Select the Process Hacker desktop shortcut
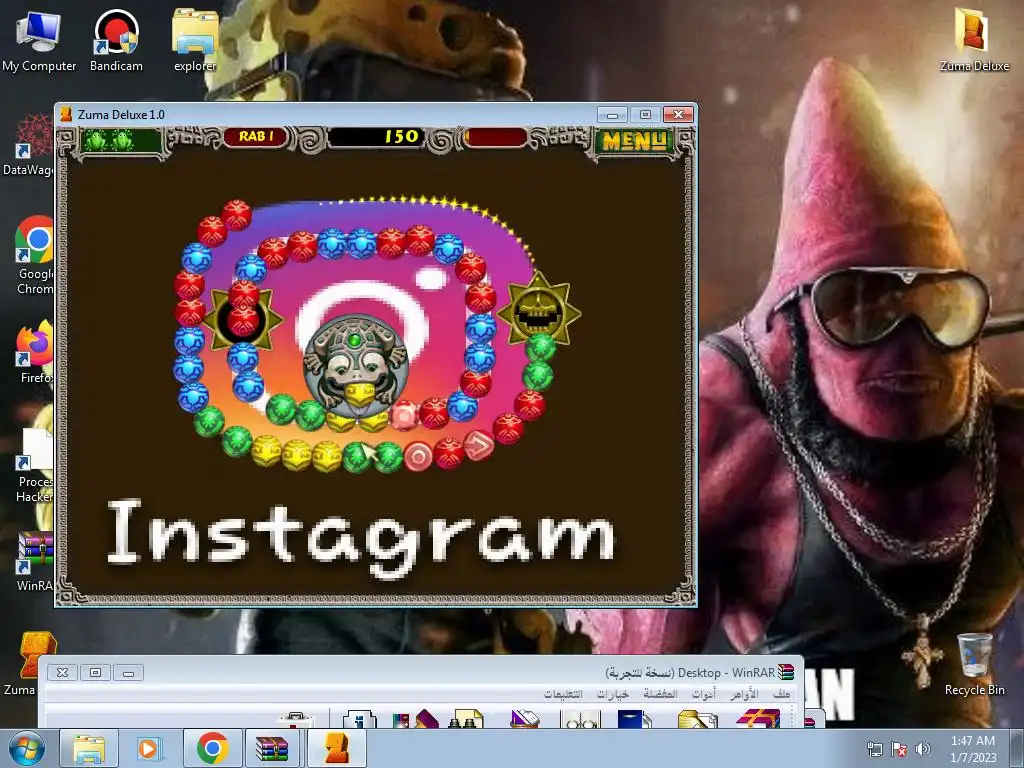This screenshot has width=1024, height=768. click(35, 465)
